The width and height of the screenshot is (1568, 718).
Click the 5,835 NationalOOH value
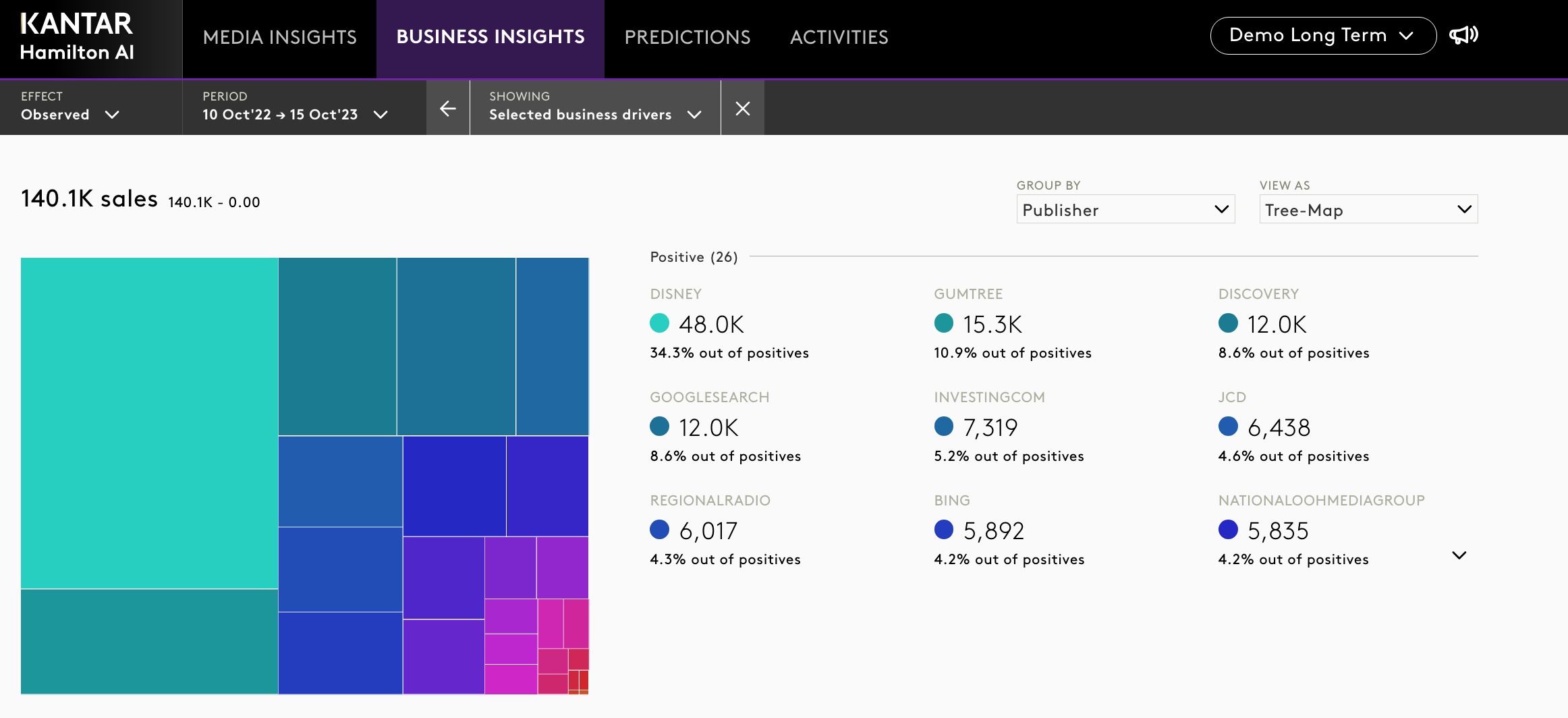point(1279,531)
